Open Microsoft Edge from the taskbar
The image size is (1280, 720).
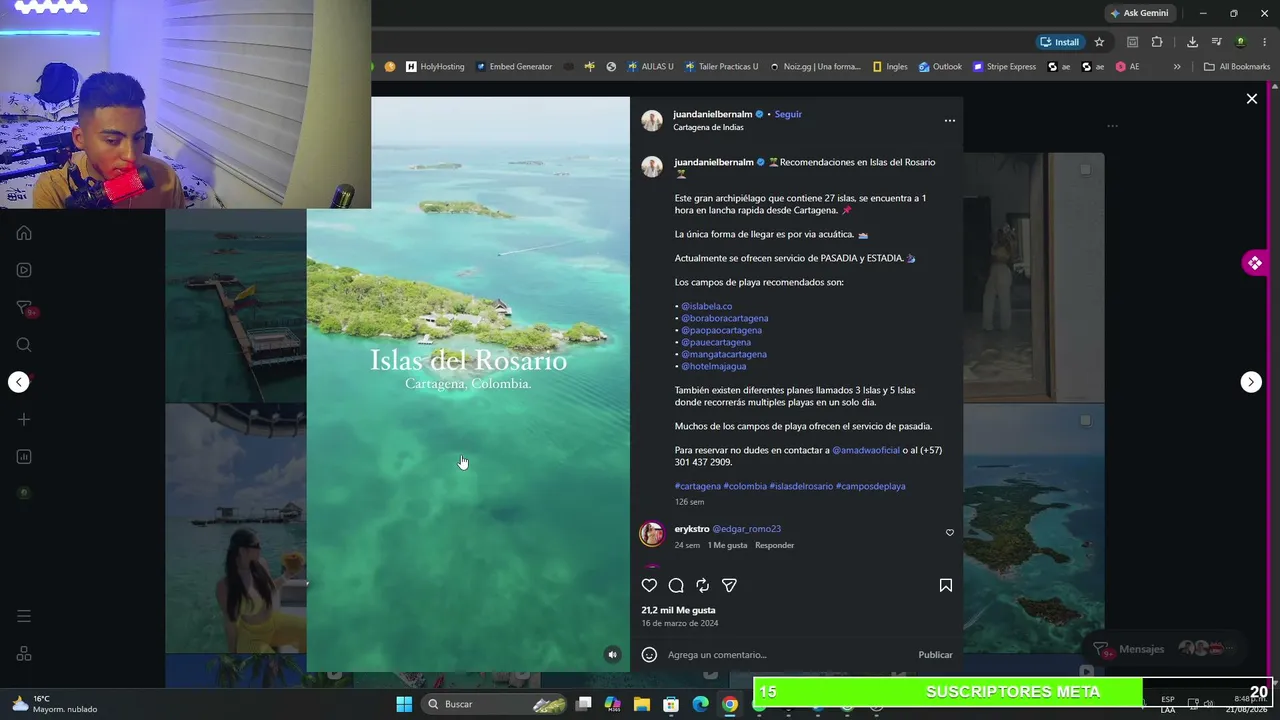701,704
